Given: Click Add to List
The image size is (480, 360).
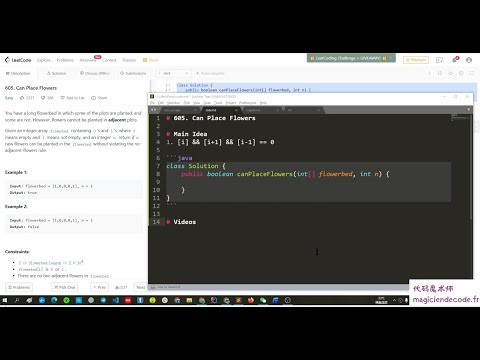Looking at the screenshot, I should click(72, 98).
